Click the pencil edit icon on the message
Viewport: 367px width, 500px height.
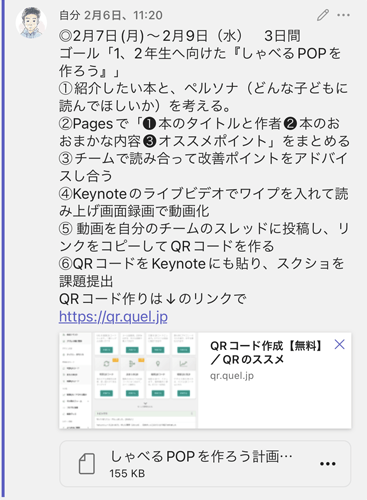(x=322, y=15)
